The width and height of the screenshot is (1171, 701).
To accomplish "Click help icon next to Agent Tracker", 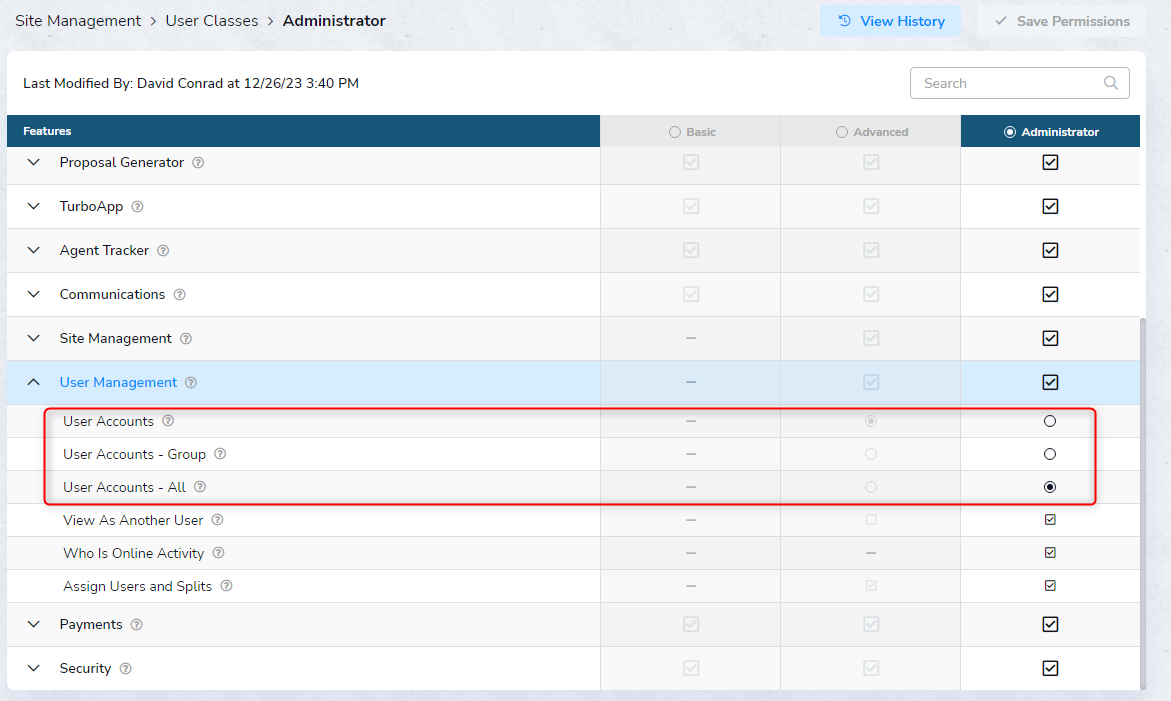I will tap(163, 251).
